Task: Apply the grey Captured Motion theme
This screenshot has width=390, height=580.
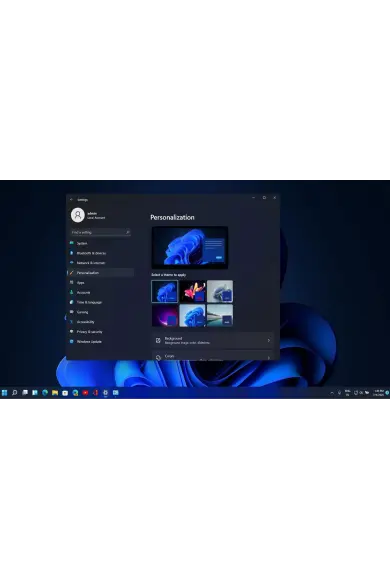Action: coord(220,291)
